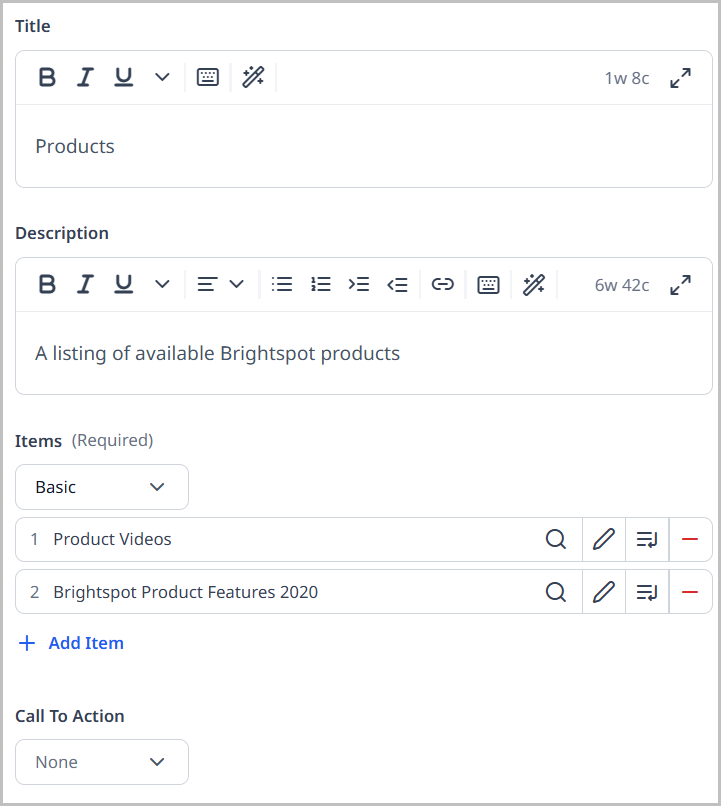Apply a bulleted list in the Description

click(x=281, y=284)
